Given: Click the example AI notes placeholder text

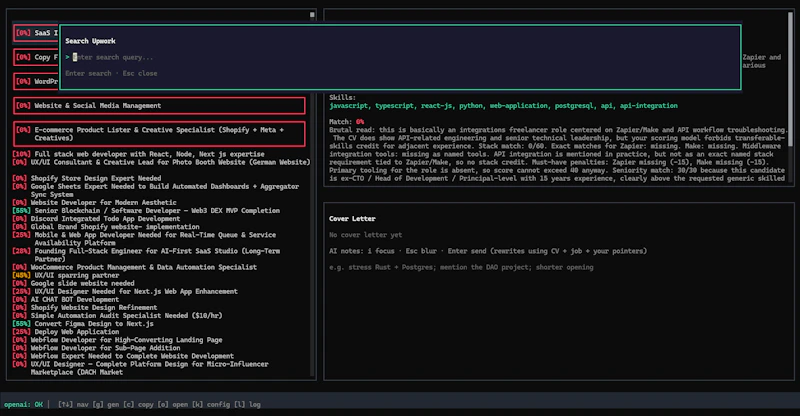Looking at the screenshot, I should (x=461, y=267).
